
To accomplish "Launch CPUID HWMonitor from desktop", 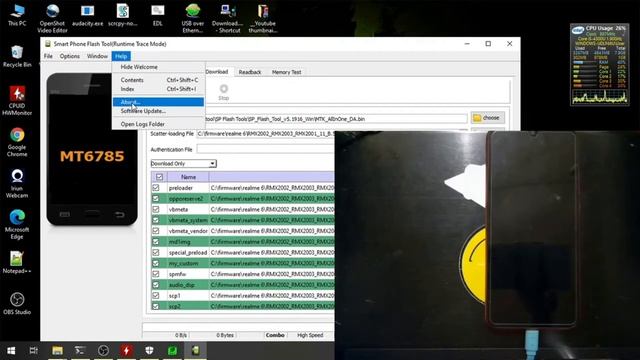I will 17,100.
